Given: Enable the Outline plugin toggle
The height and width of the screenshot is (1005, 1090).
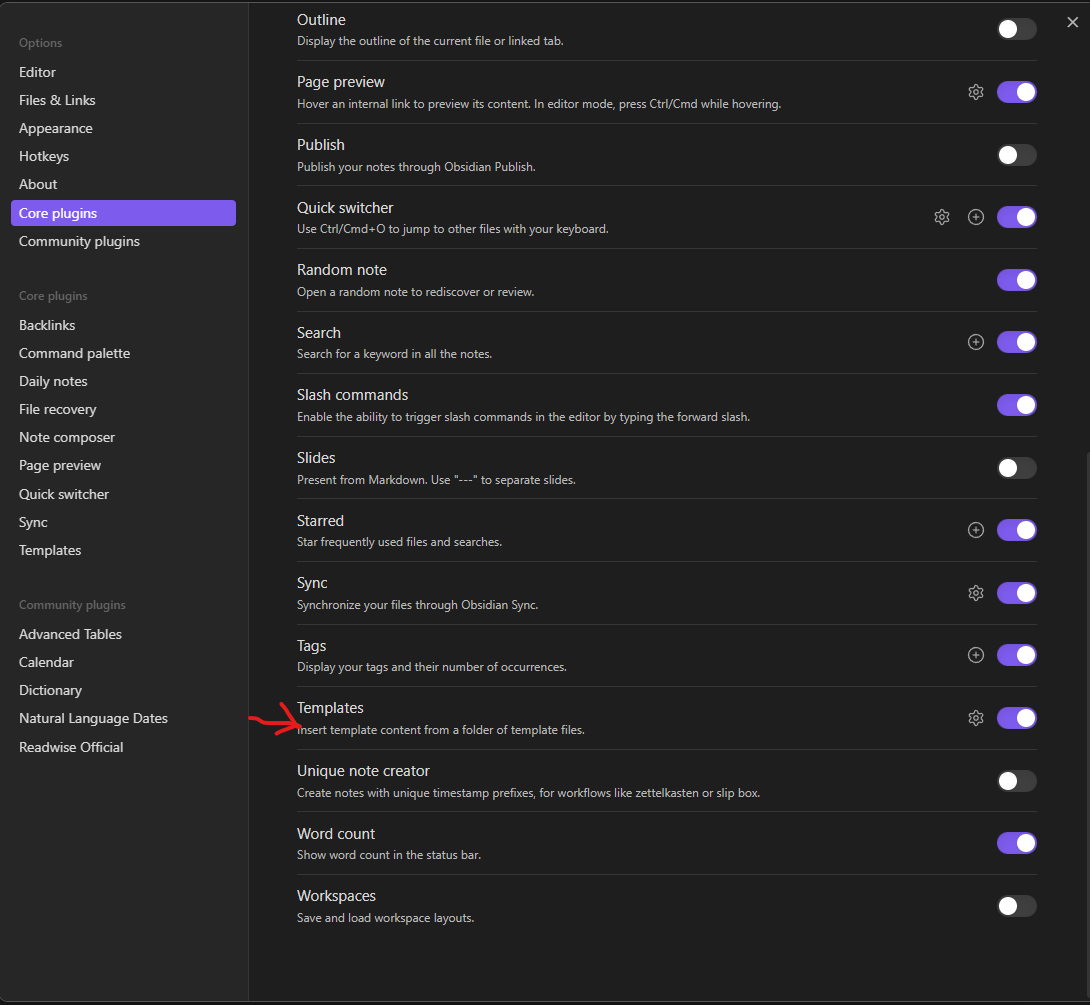Looking at the screenshot, I should click(1016, 29).
